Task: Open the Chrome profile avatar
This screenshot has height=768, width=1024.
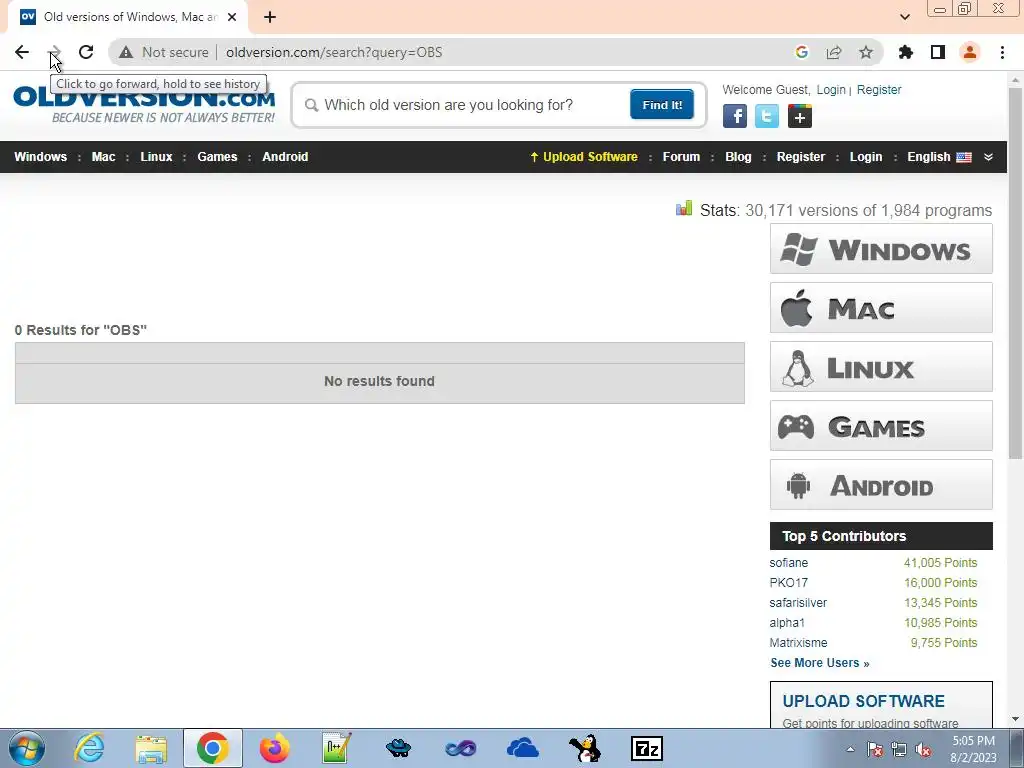Action: (x=970, y=52)
